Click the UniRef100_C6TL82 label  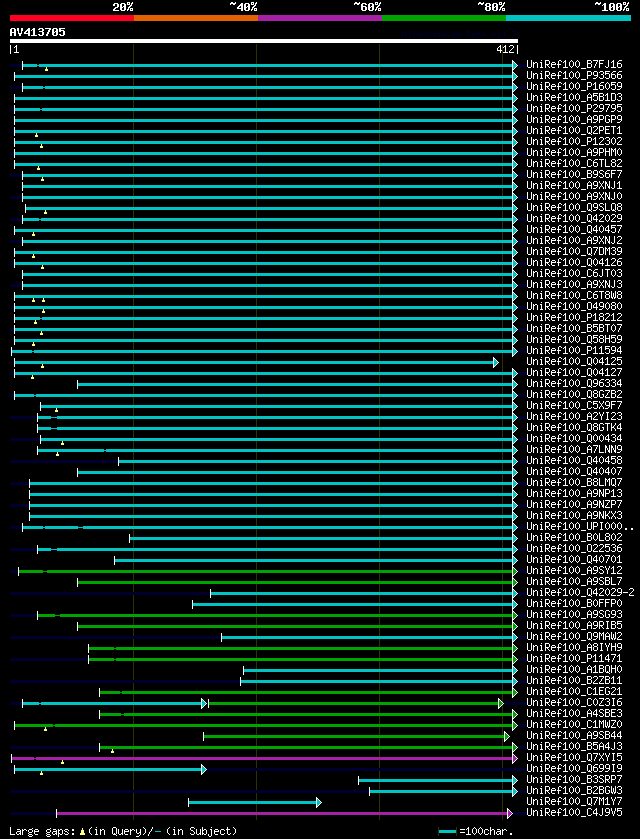click(x=574, y=164)
